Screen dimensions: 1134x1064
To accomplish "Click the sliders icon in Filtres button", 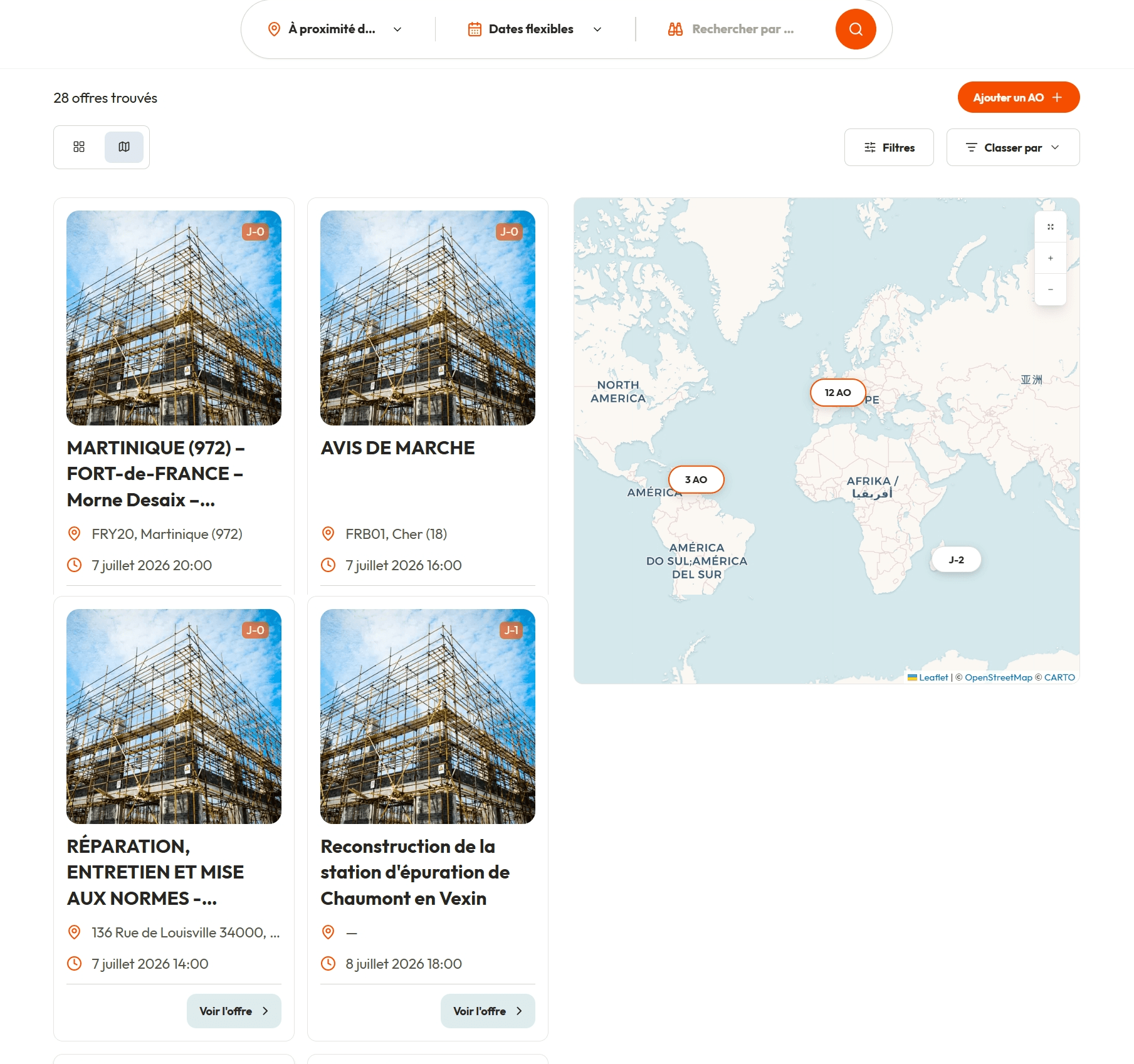I will coord(870,147).
